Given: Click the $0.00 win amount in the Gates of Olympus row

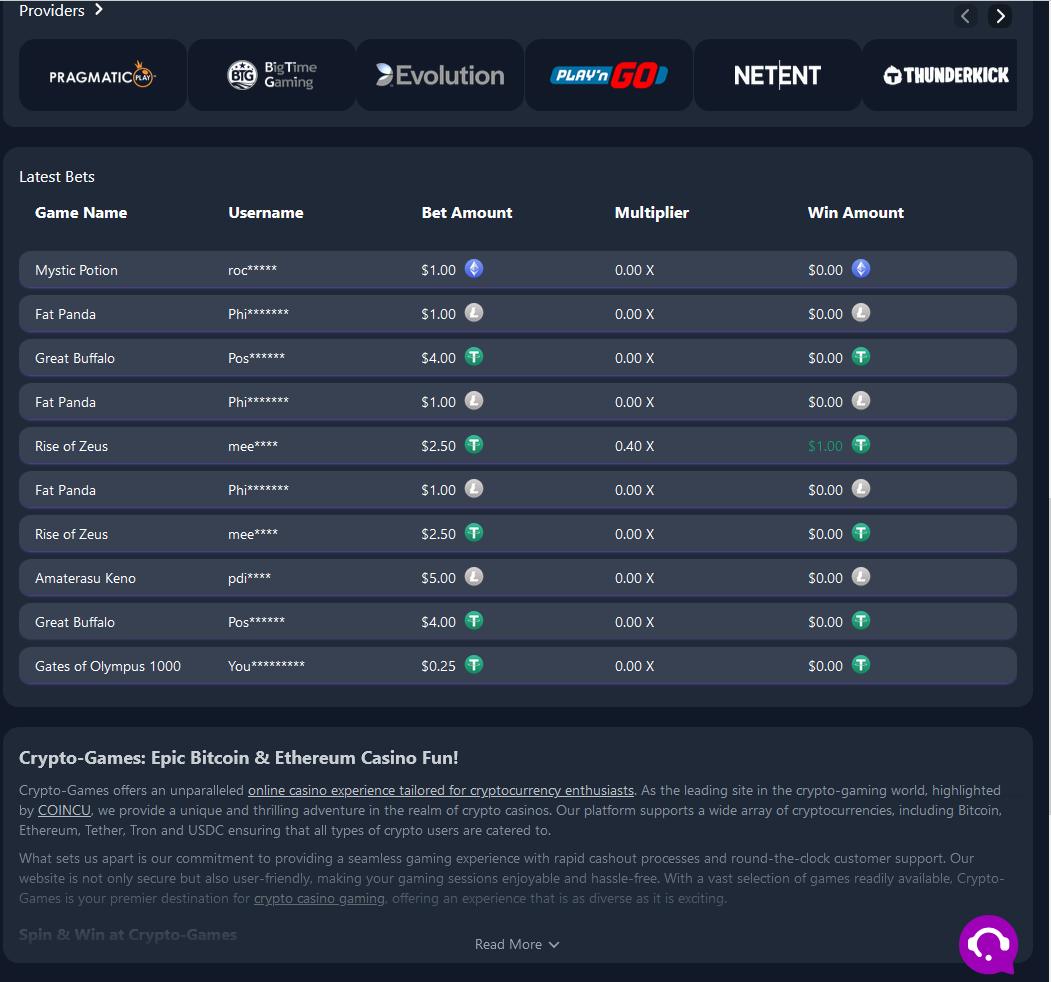Looking at the screenshot, I should coord(825,666).
